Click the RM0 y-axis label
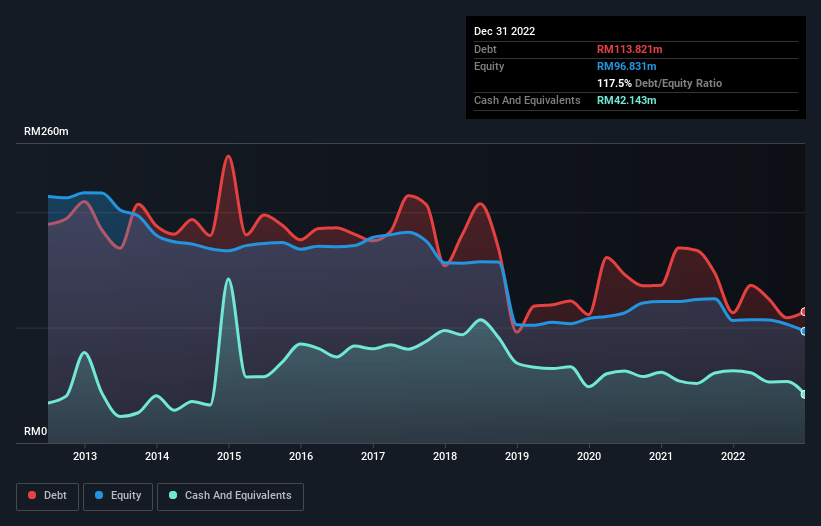The width and height of the screenshot is (821, 526). tap(35, 431)
